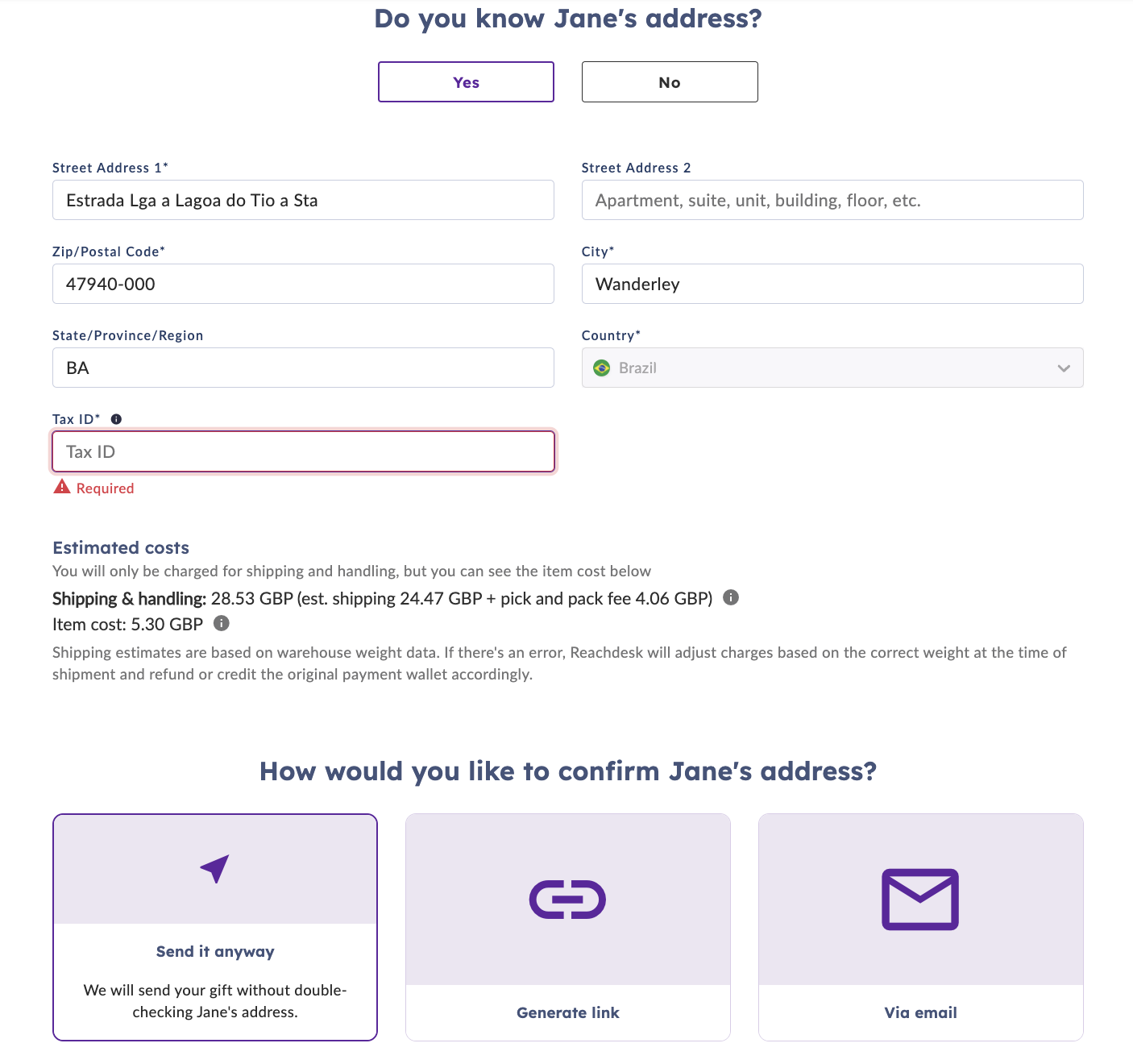
Task: Click the Estimated costs heading
Action: click(x=121, y=548)
